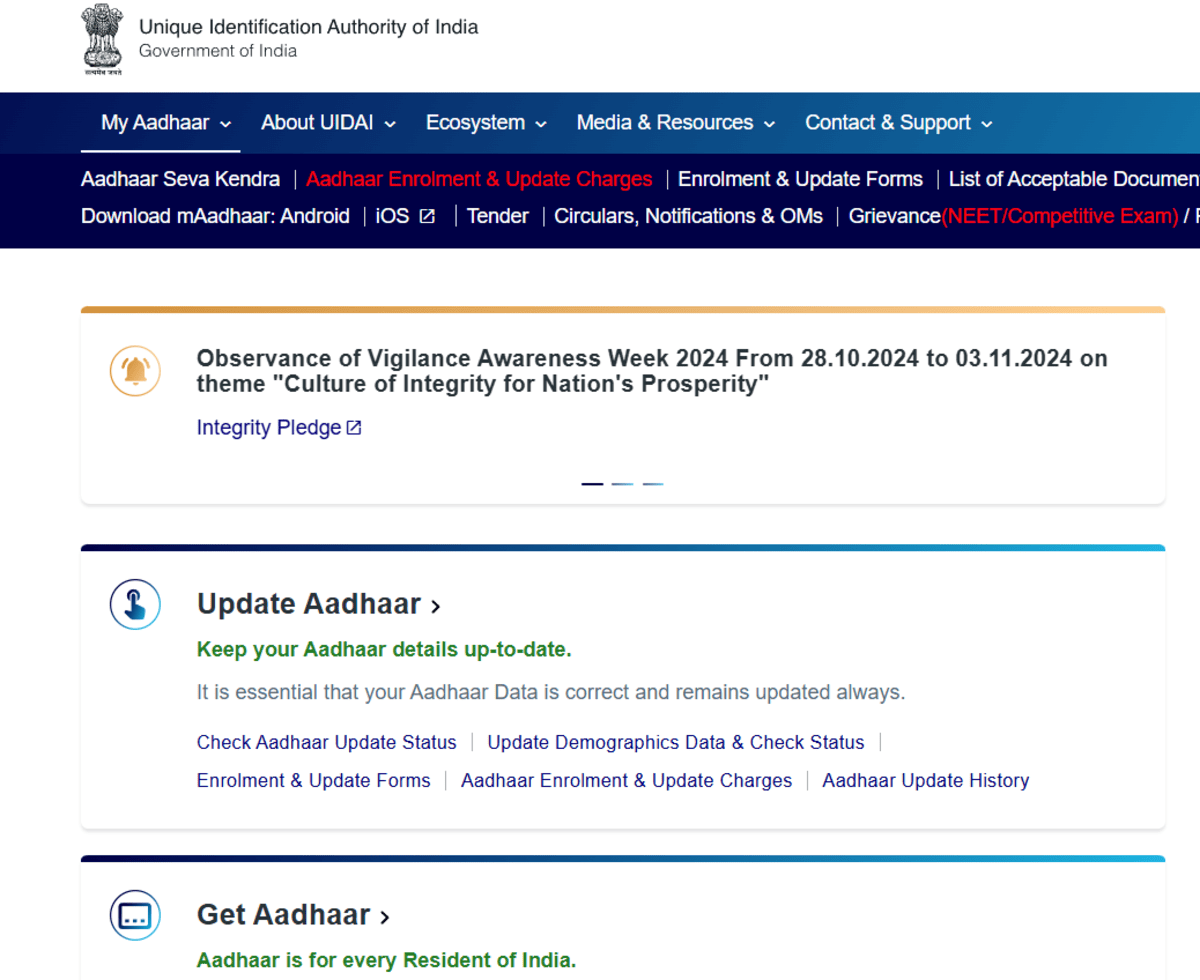This screenshot has height=980, width=1200.
Task: Open Aadhaar Enrolment & Update Charges in card
Action: (626, 781)
